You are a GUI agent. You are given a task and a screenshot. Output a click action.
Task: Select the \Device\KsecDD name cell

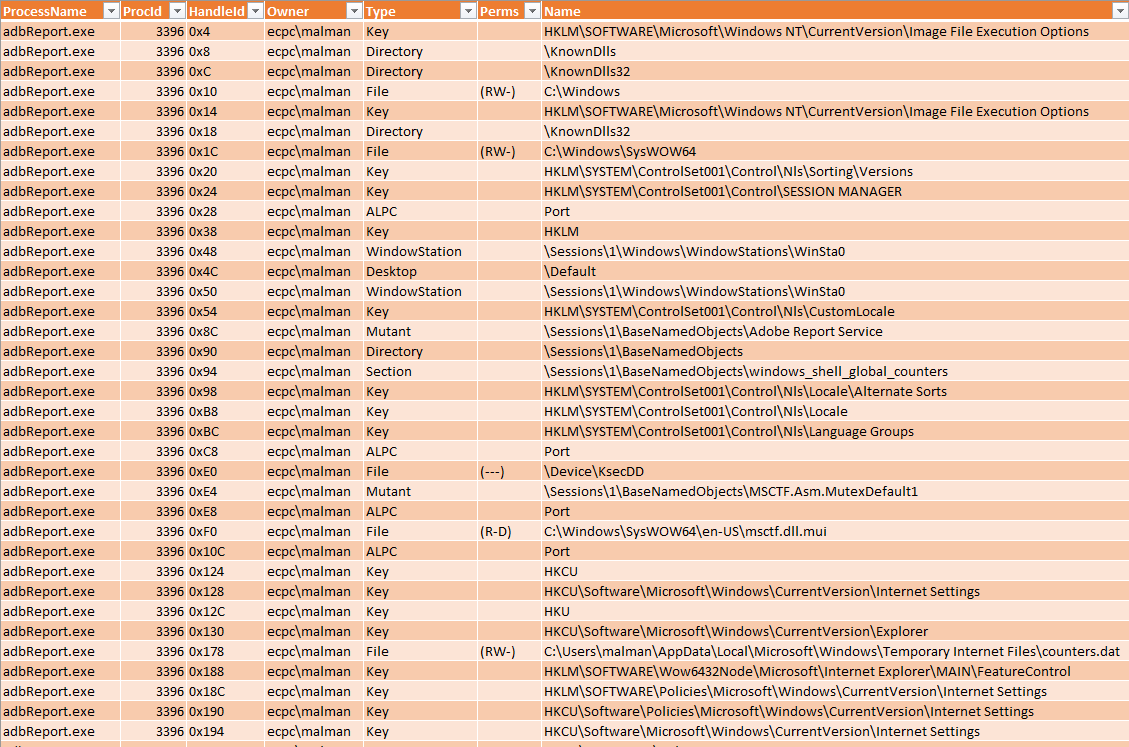click(835, 471)
